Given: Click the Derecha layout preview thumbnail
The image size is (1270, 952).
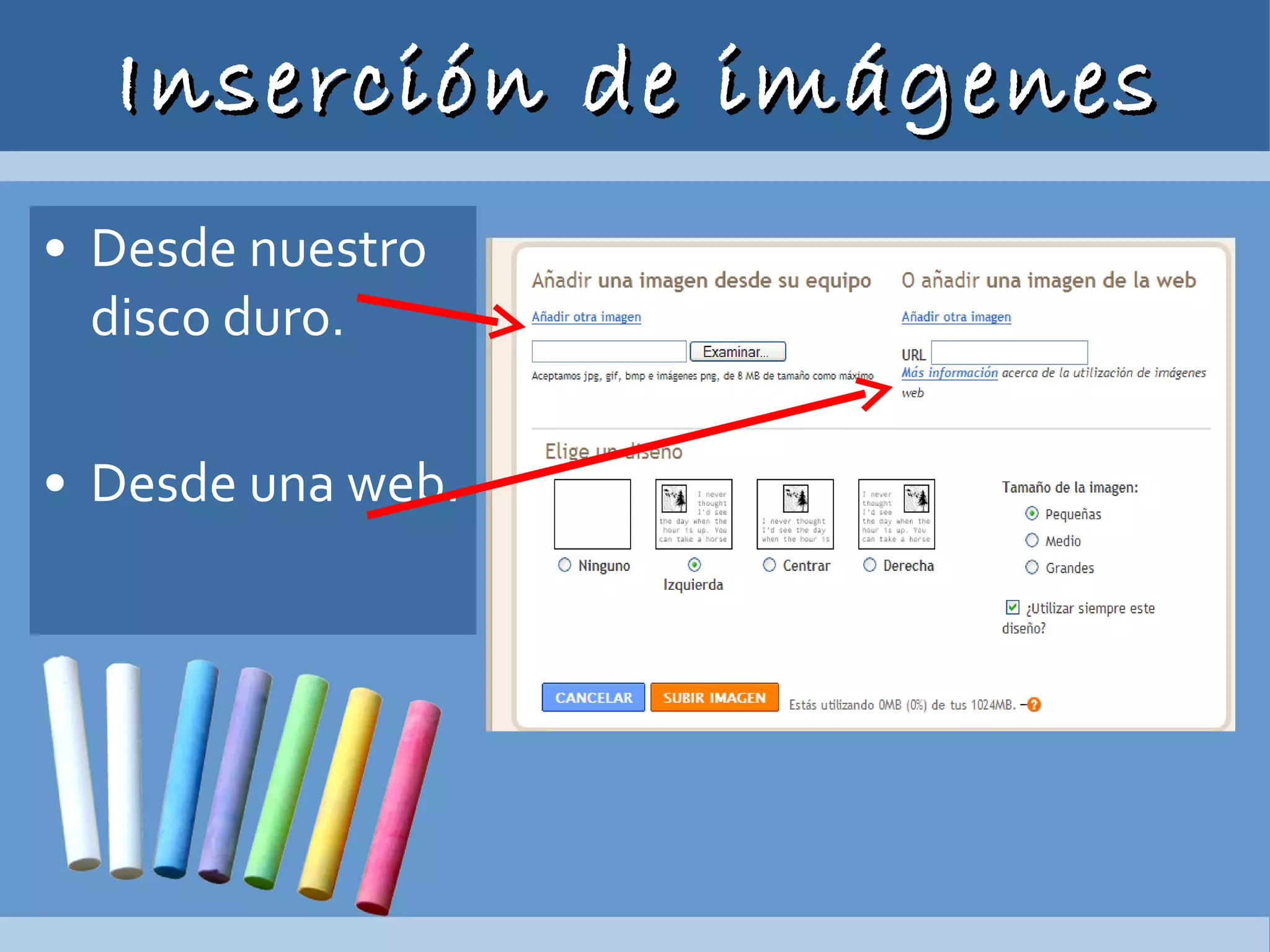Looking at the screenshot, I should [897, 514].
